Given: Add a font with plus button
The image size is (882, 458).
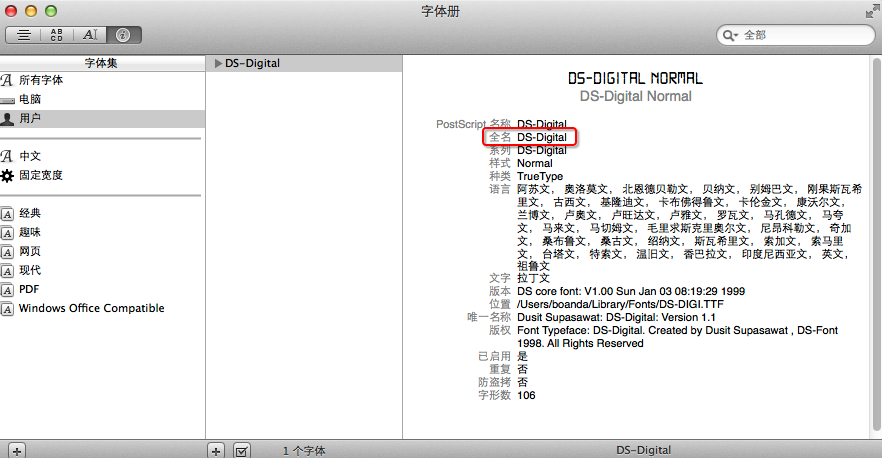Looking at the screenshot, I should 216,451.
